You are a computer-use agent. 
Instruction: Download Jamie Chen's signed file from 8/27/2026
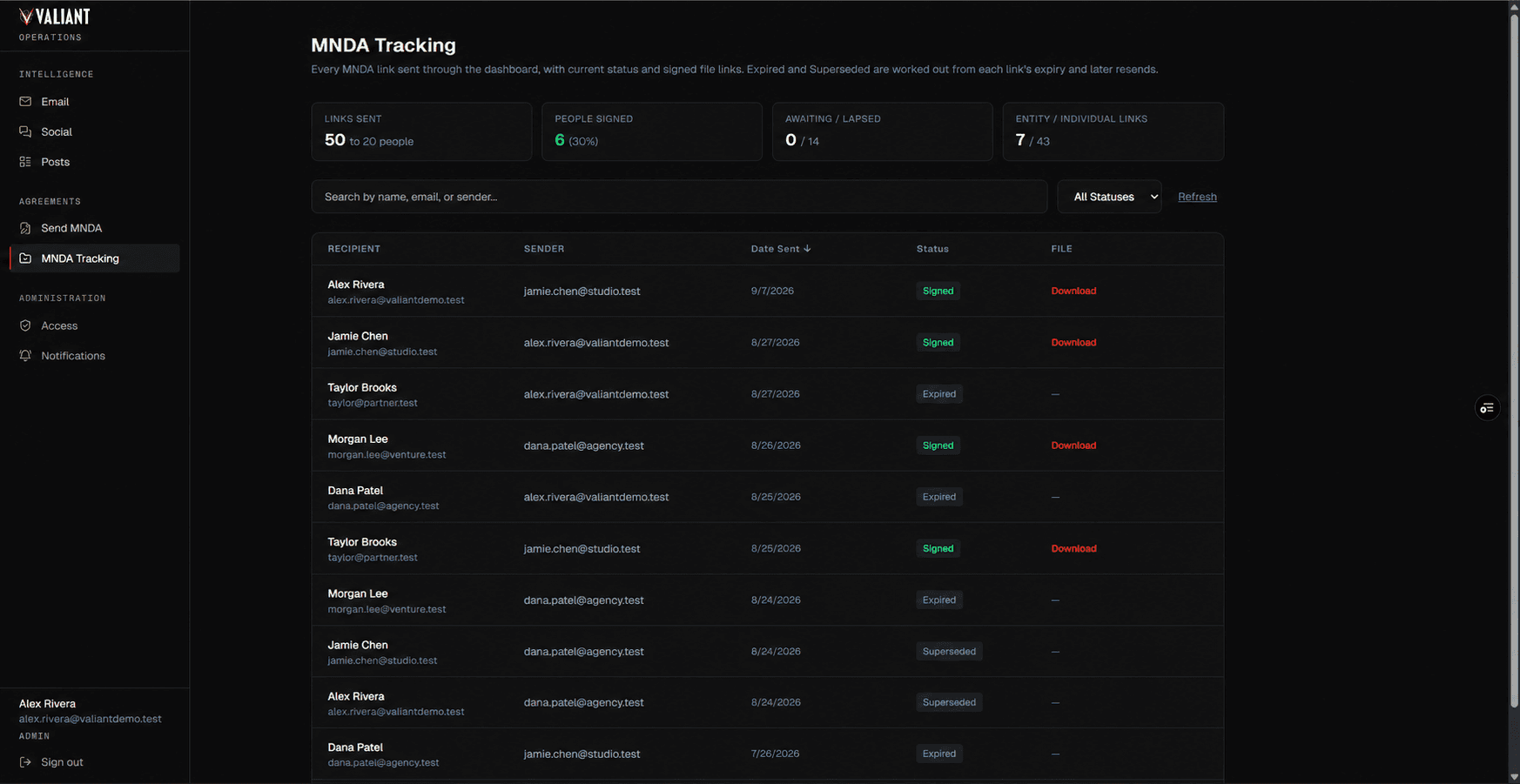1073,343
